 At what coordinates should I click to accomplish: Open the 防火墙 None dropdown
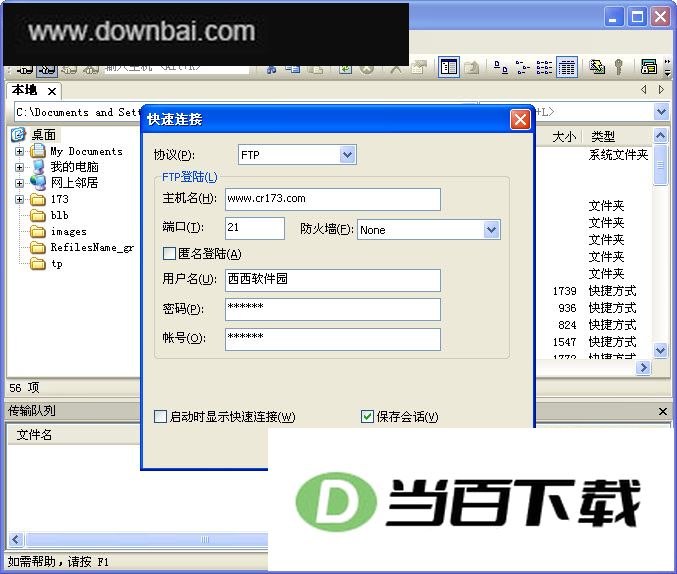tap(491, 230)
